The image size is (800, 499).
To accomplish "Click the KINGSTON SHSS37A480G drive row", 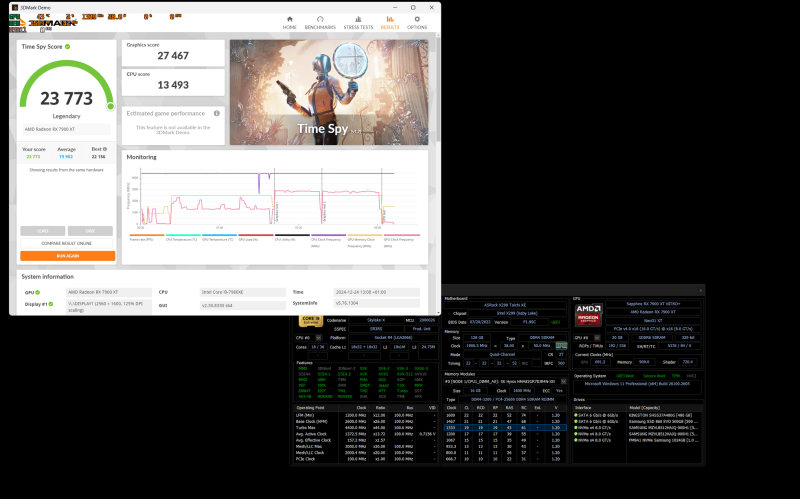I will (637, 415).
